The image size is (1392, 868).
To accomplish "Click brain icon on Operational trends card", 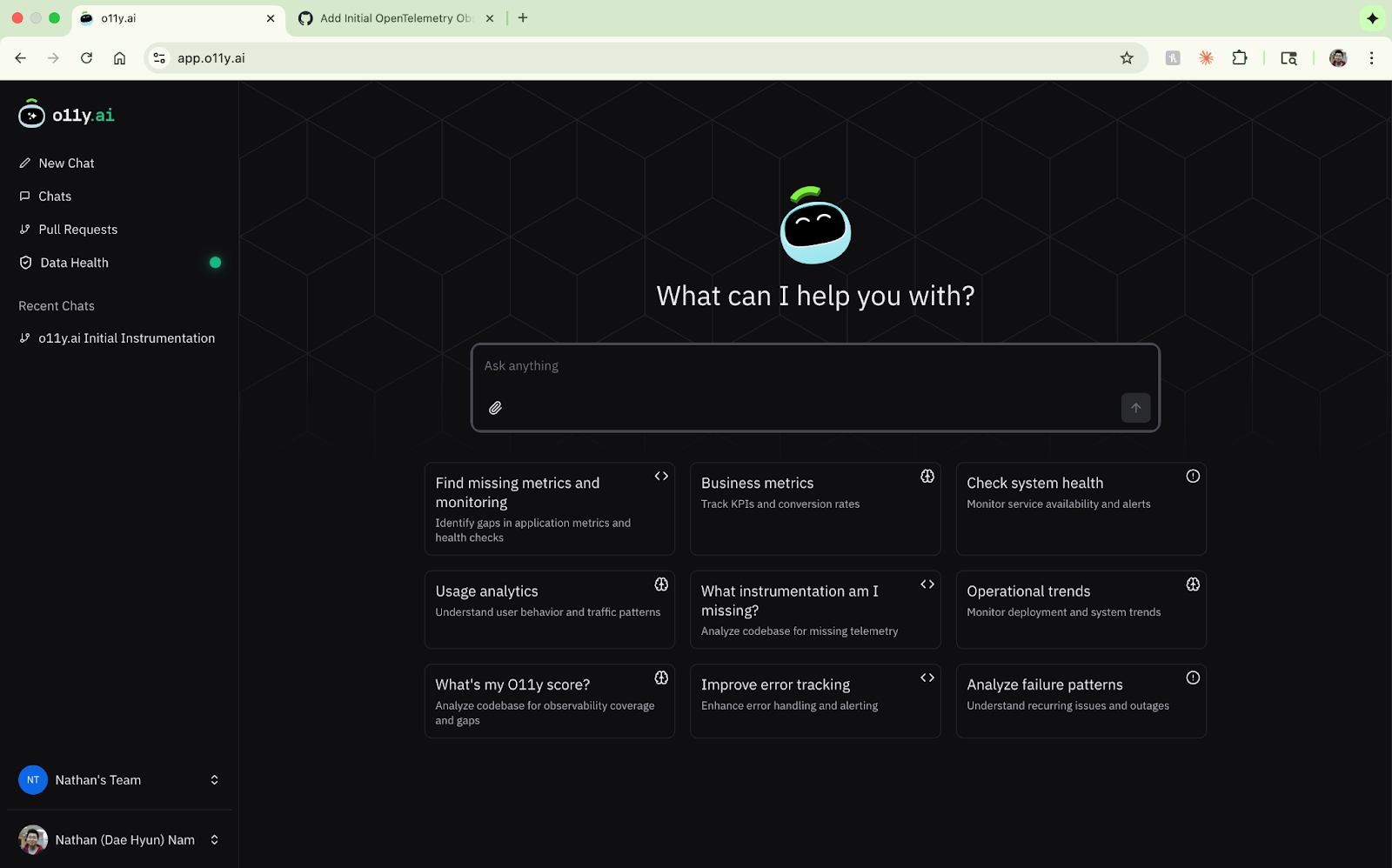I will 1193,584.
